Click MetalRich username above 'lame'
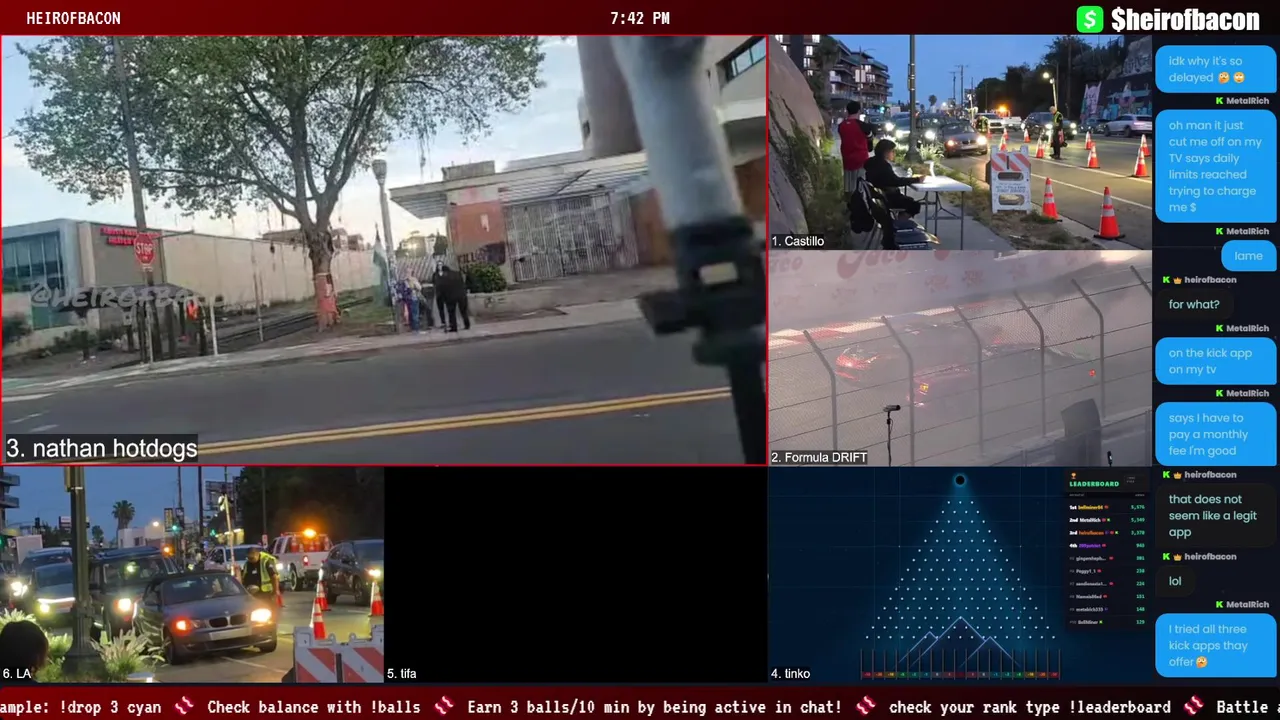 point(1247,231)
